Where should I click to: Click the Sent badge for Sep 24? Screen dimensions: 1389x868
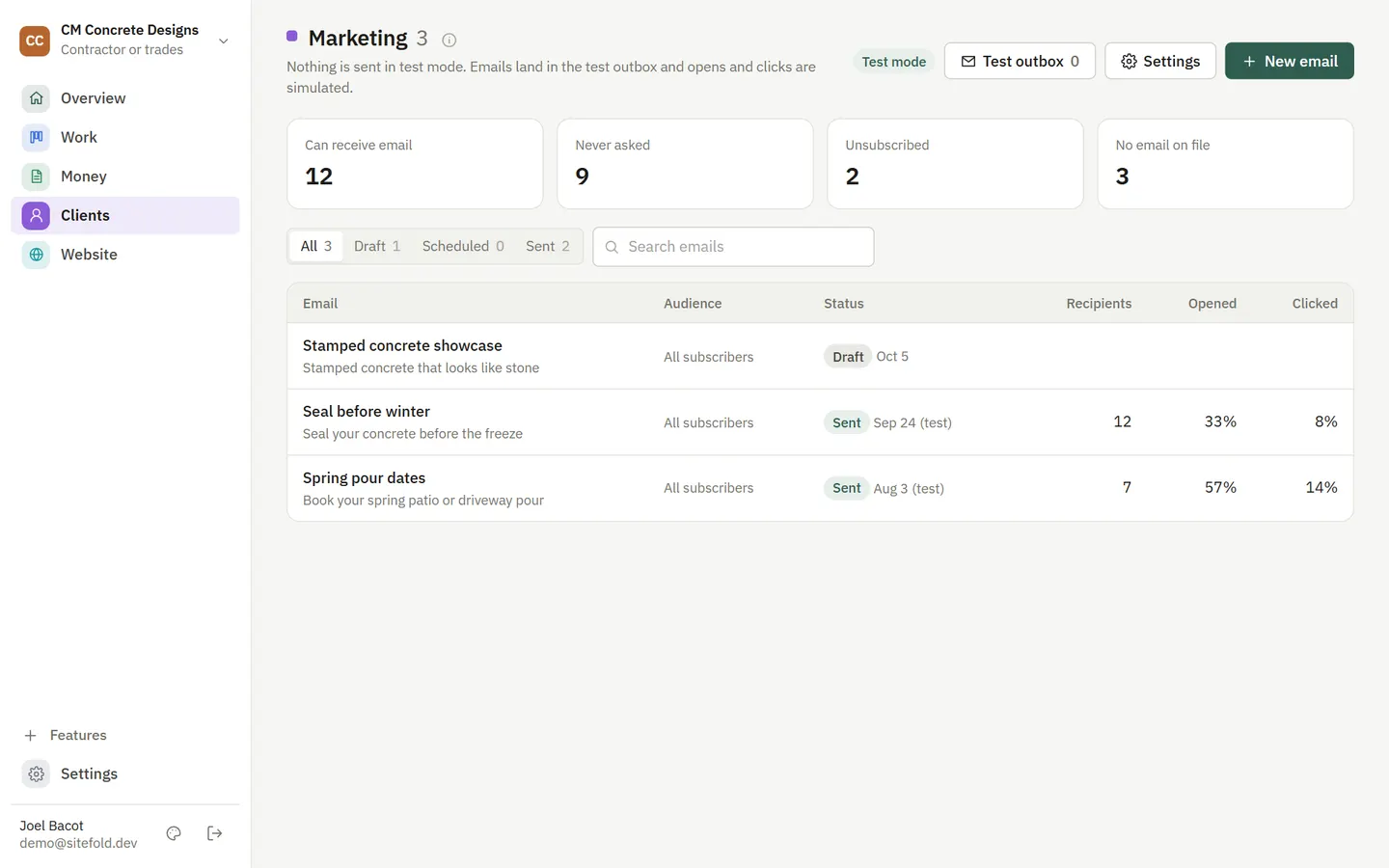847,422
